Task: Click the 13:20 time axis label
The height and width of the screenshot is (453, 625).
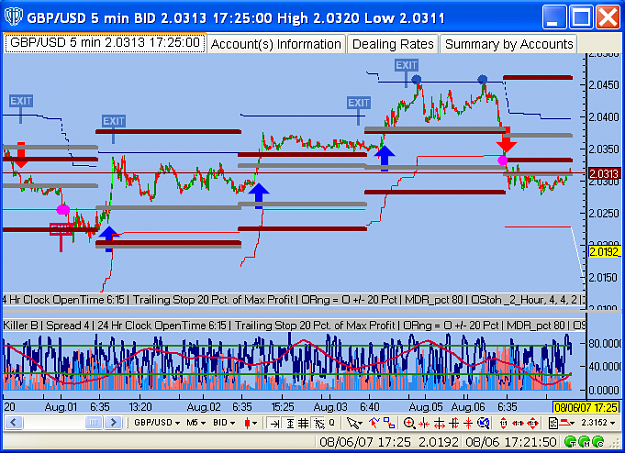Action: point(140,407)
